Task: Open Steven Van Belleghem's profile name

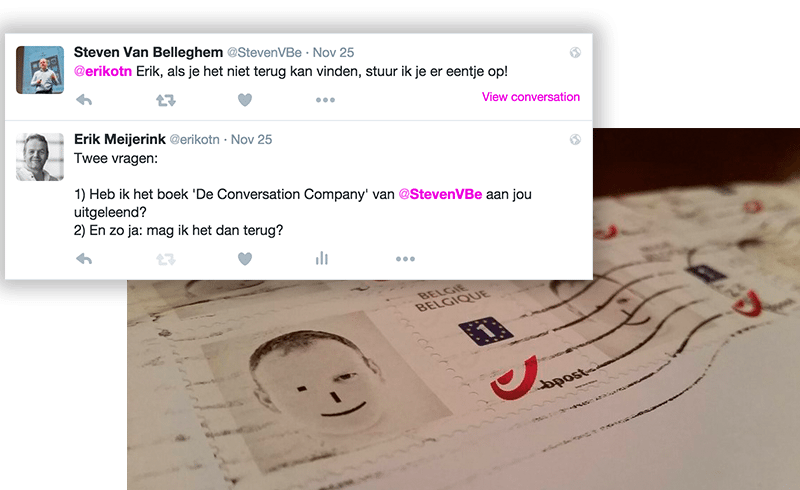Action: (x=148, y=52)
